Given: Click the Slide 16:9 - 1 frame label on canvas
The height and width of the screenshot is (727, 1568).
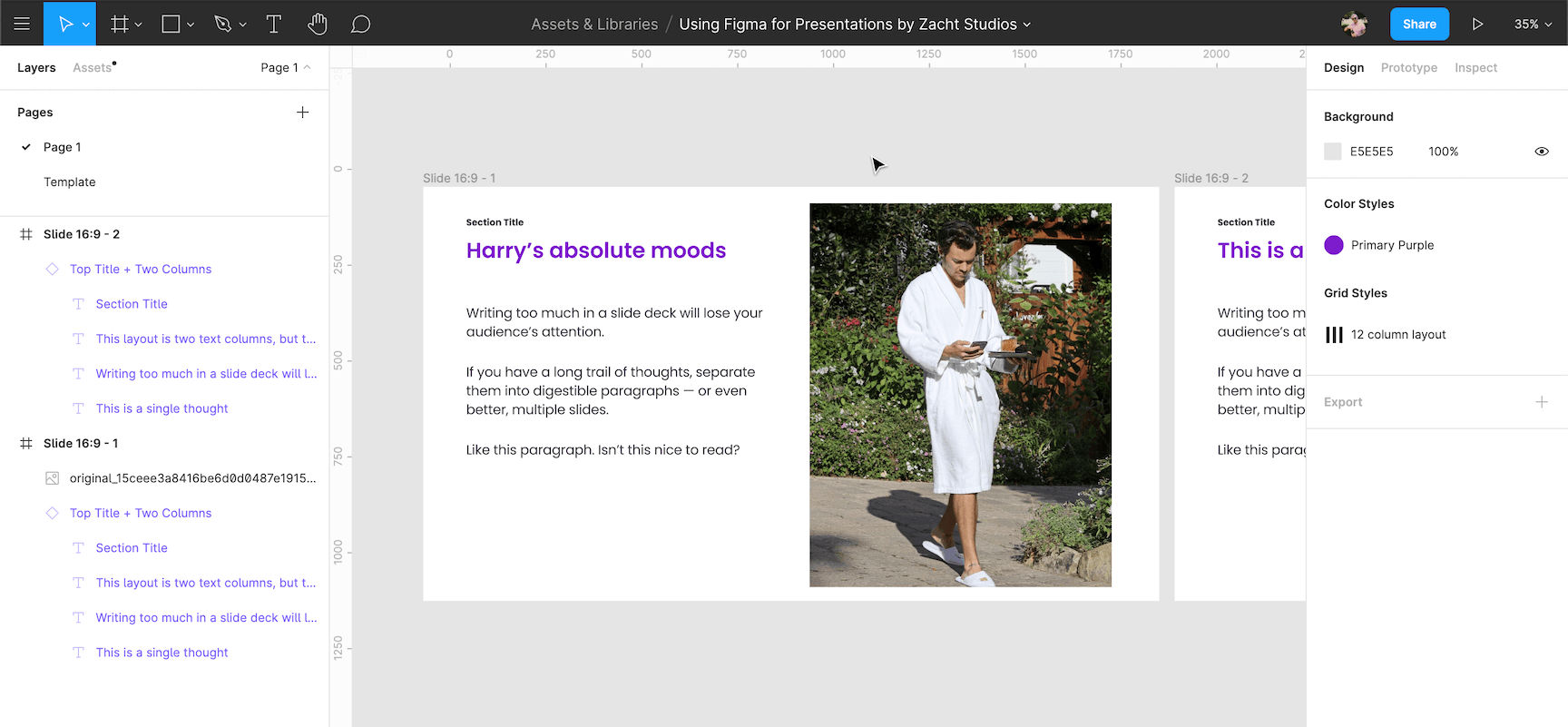Looking at the screenshot, I should (459, 178).
